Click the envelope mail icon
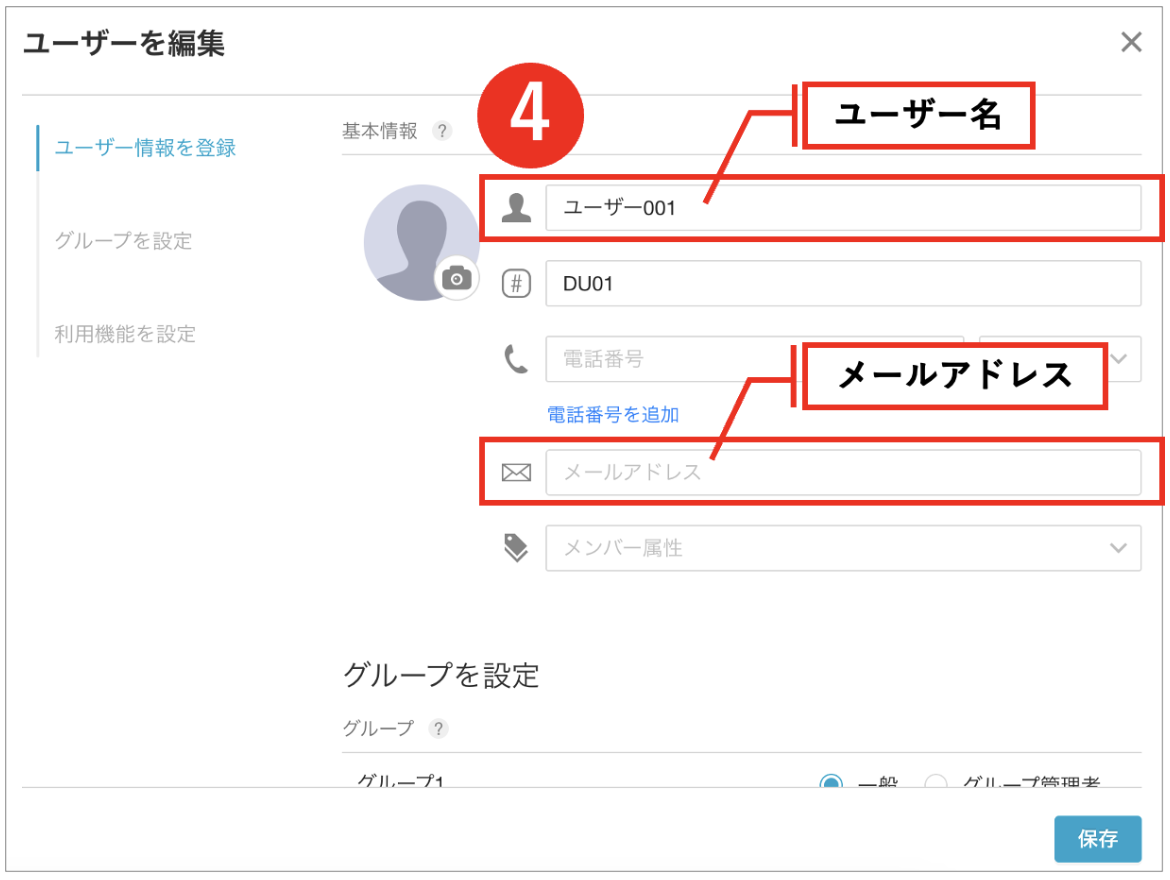This screenshot has height=880, width=1170. click(516, 472)
